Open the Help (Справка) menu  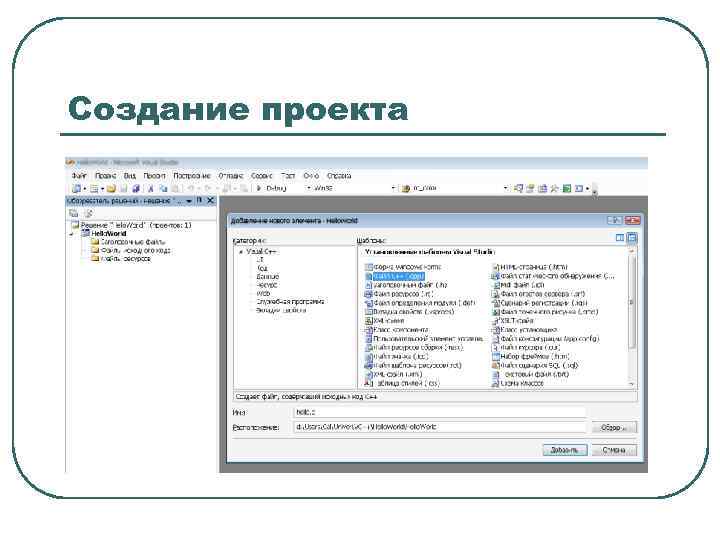pos(339,176)
